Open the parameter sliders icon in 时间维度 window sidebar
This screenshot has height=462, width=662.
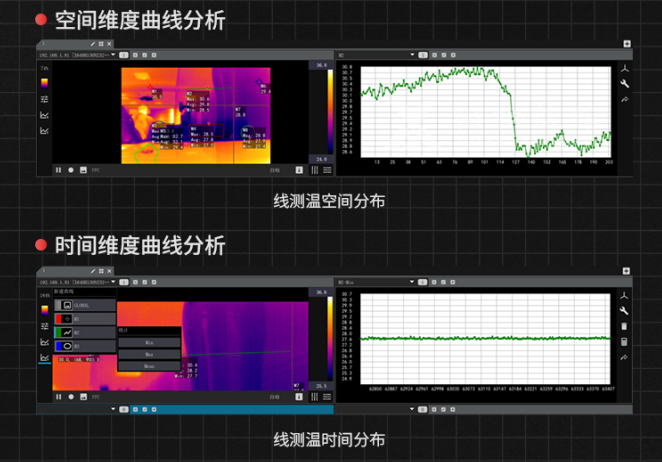point(44,326)
